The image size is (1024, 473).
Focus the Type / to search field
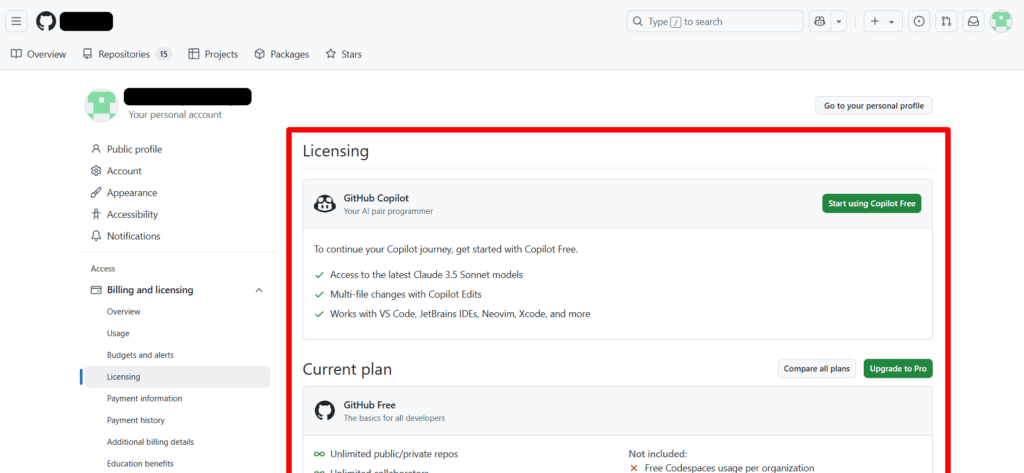pos(715,22)
